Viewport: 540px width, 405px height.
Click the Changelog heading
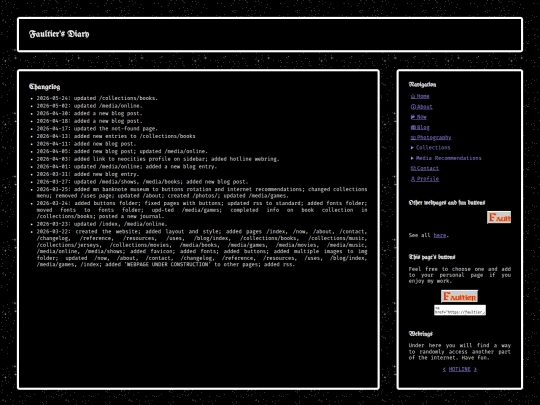pos(44,86)
